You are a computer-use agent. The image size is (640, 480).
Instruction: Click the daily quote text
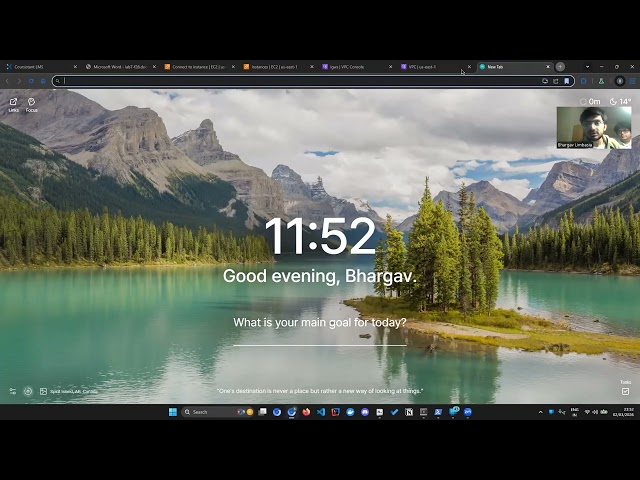tap(320, 391)
